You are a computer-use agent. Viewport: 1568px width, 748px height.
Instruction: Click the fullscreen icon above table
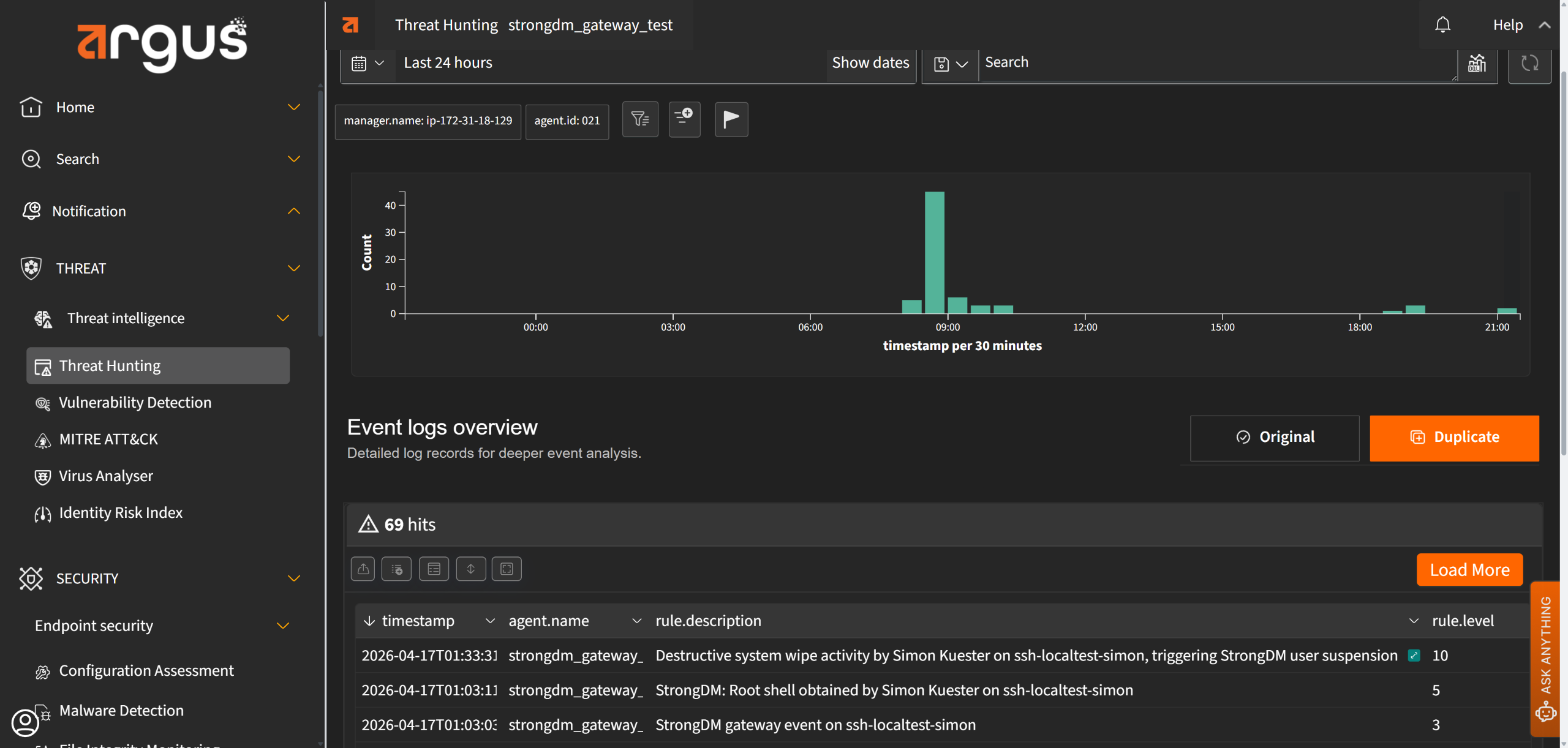click(507, 569)
